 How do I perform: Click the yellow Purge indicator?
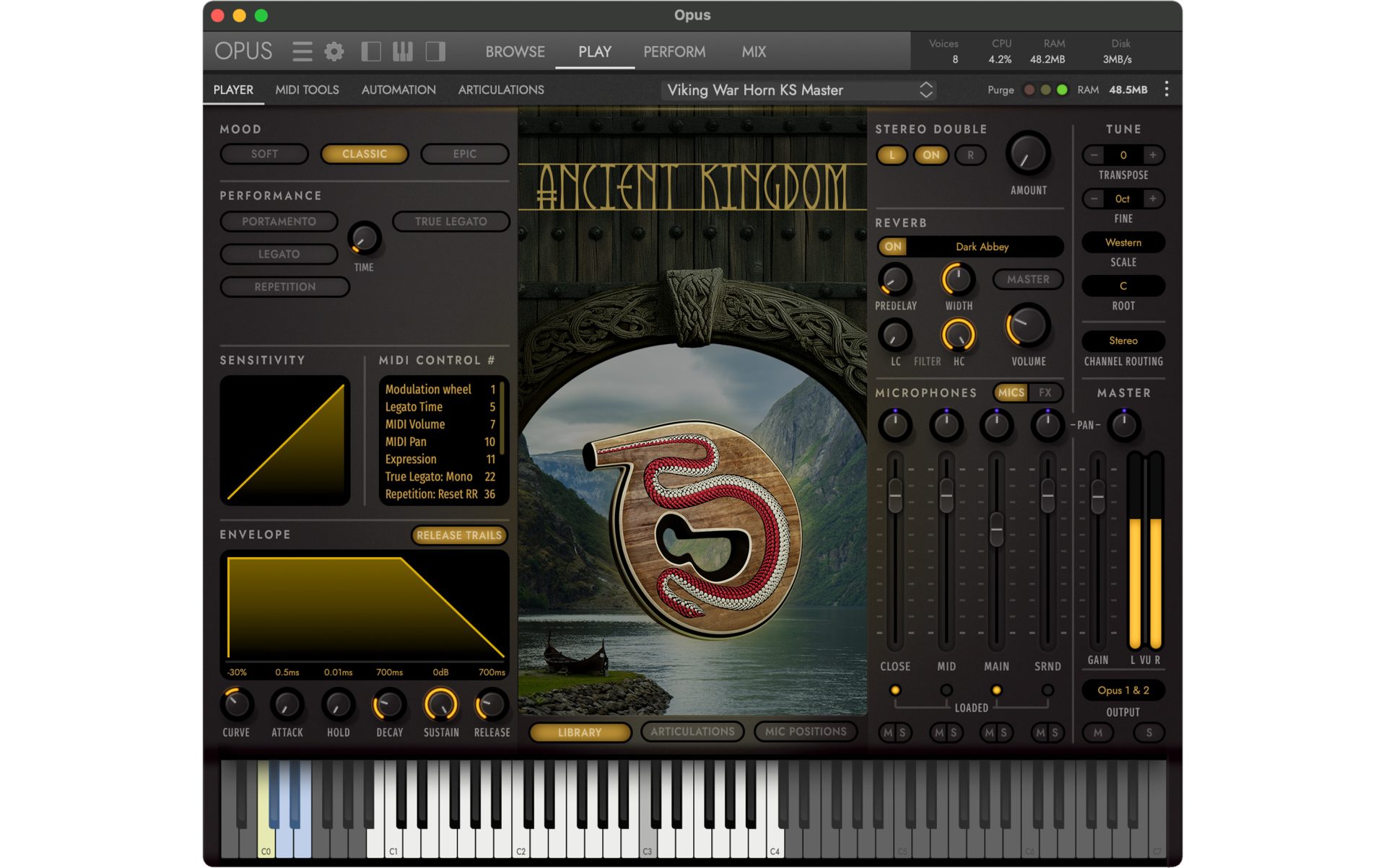point(1045,90)
